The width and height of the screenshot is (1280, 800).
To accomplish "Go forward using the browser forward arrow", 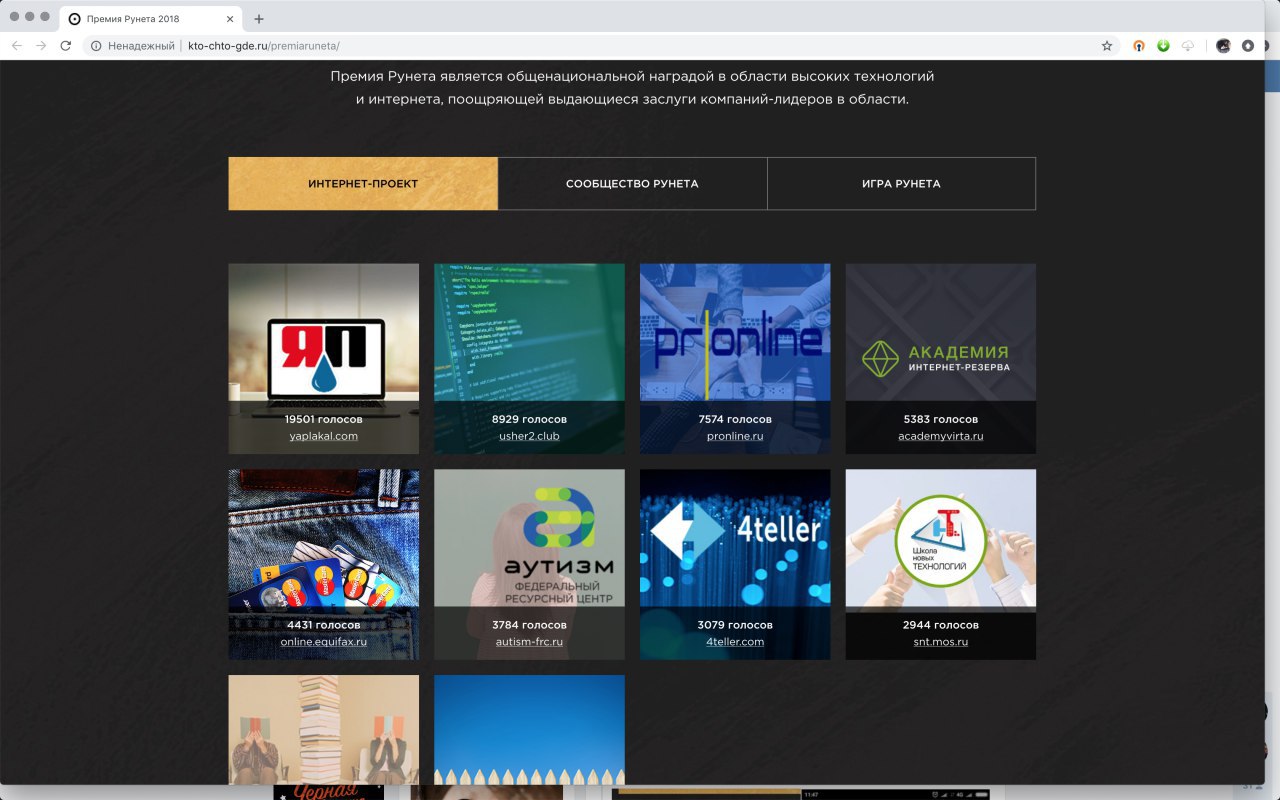I will click(x=41, y=46).
